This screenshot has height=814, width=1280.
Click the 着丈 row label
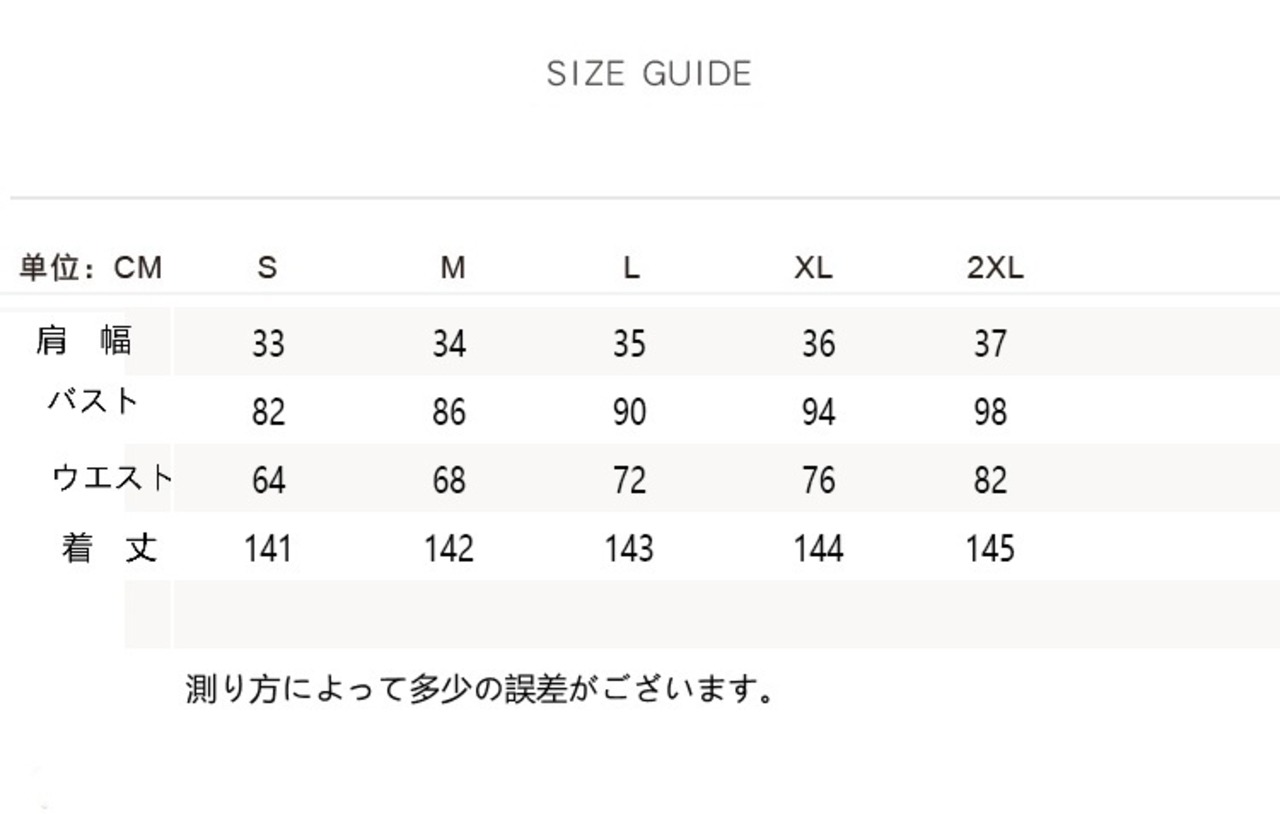click(x=109, y=548)
